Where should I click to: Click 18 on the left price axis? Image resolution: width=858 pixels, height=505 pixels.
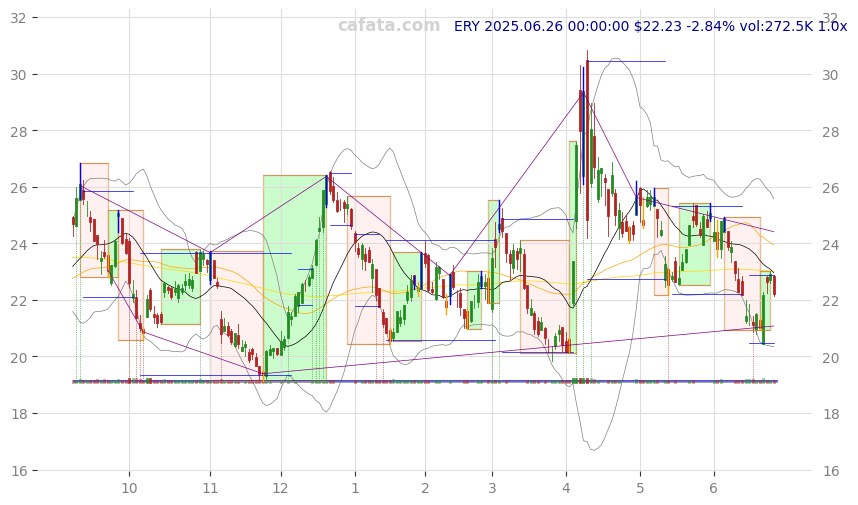pyautogui.click(x=18, y=414)
